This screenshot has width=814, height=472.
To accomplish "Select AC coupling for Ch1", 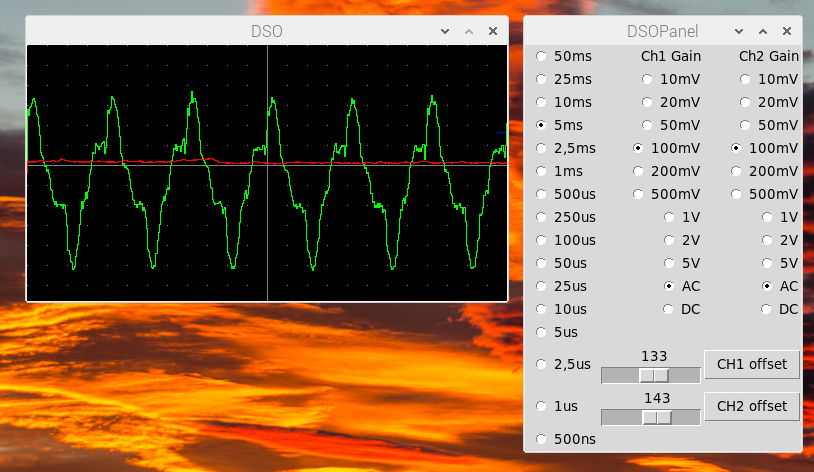I will tap(682, 286).
